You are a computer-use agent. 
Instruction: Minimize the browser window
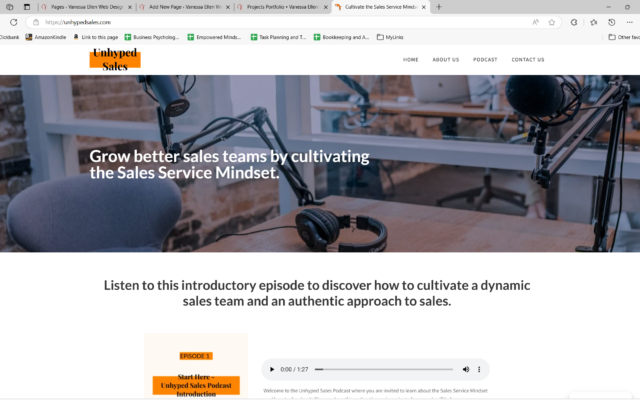tap(609, 7)
